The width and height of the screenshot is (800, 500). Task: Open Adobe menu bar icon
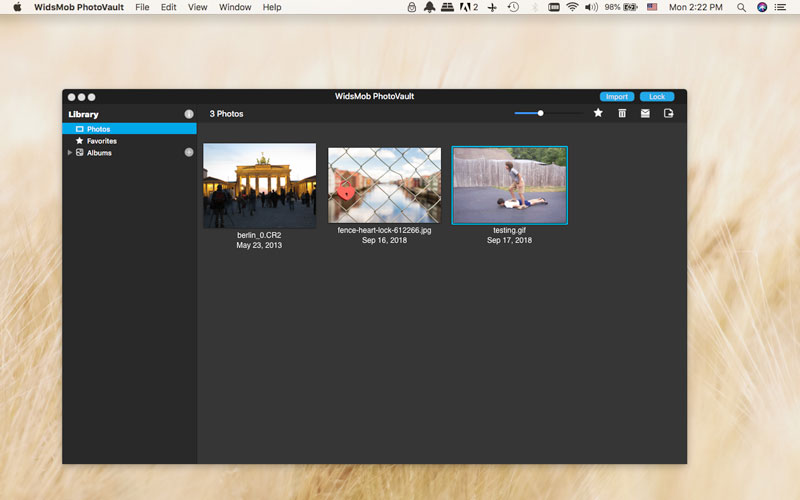coord(468,7)
